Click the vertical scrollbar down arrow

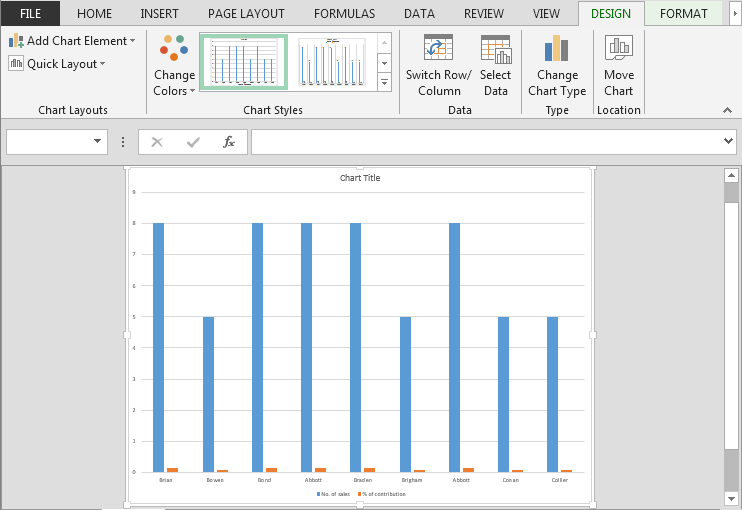tap(731, 498)
